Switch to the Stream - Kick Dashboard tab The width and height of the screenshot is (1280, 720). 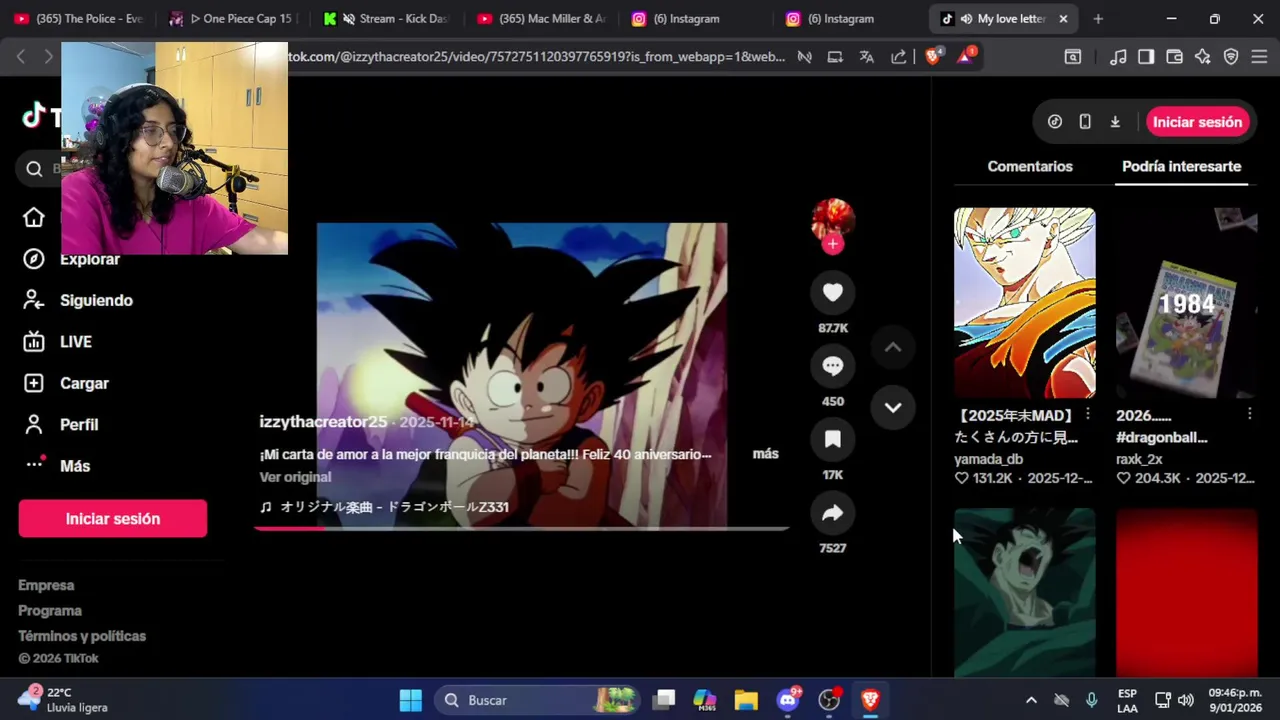[387, 19]
